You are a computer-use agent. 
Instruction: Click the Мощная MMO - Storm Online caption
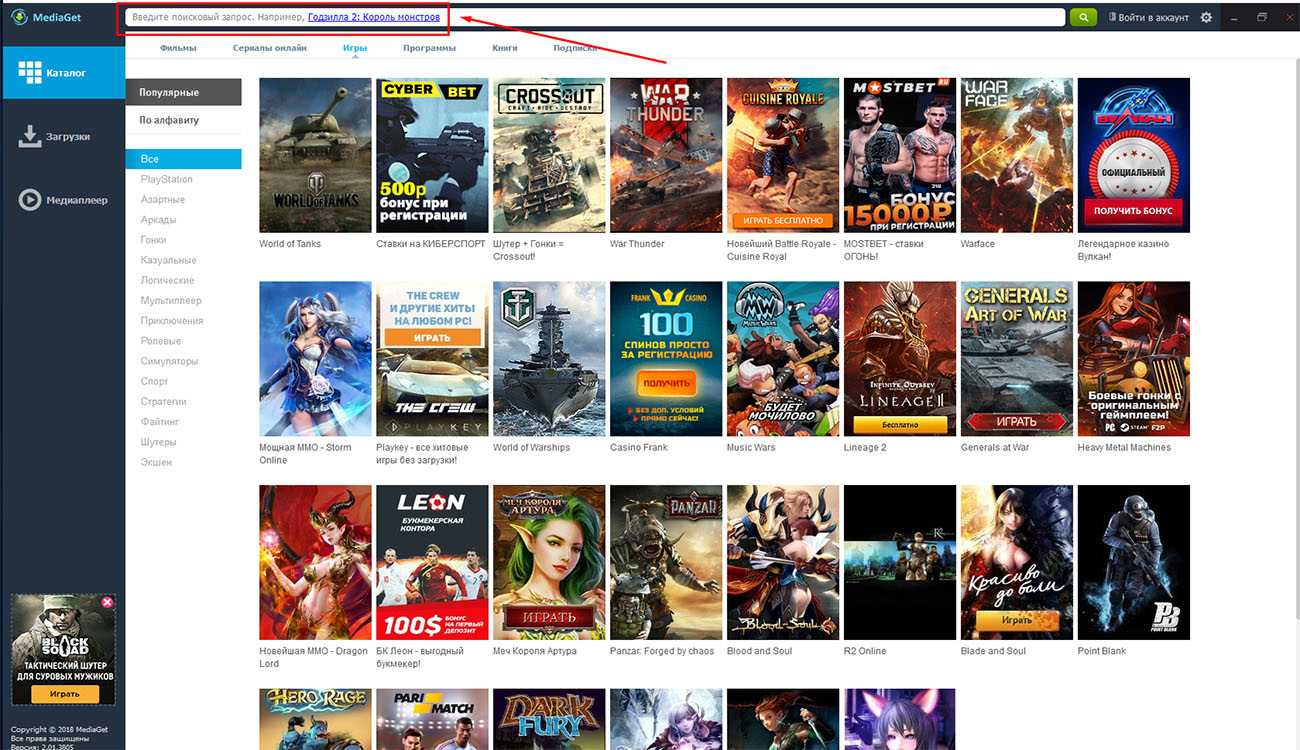(305, 454)
